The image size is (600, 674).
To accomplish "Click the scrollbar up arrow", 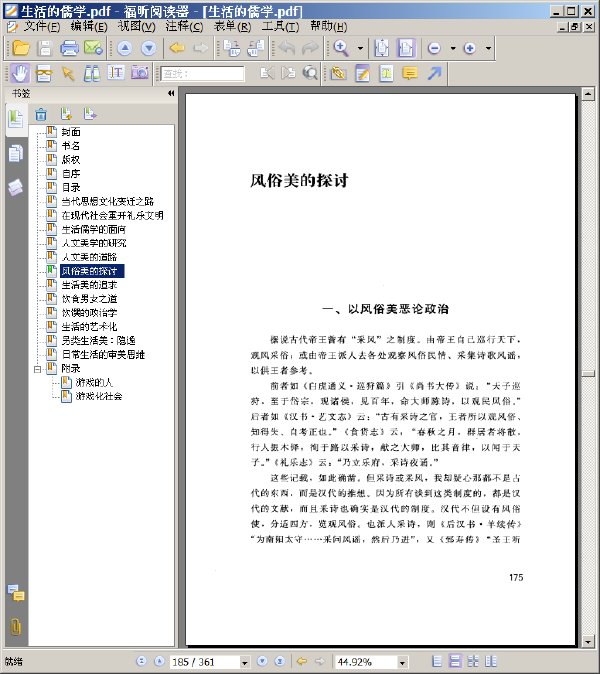I will (588, 94).
